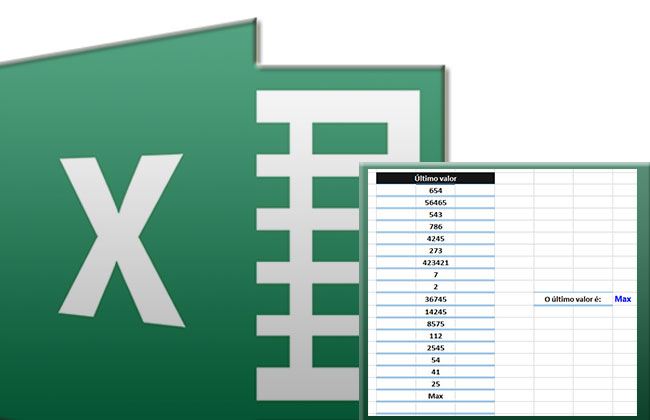Select the cell containing 41
Screen dimensions: 650x420
click(x=435, y=372)
